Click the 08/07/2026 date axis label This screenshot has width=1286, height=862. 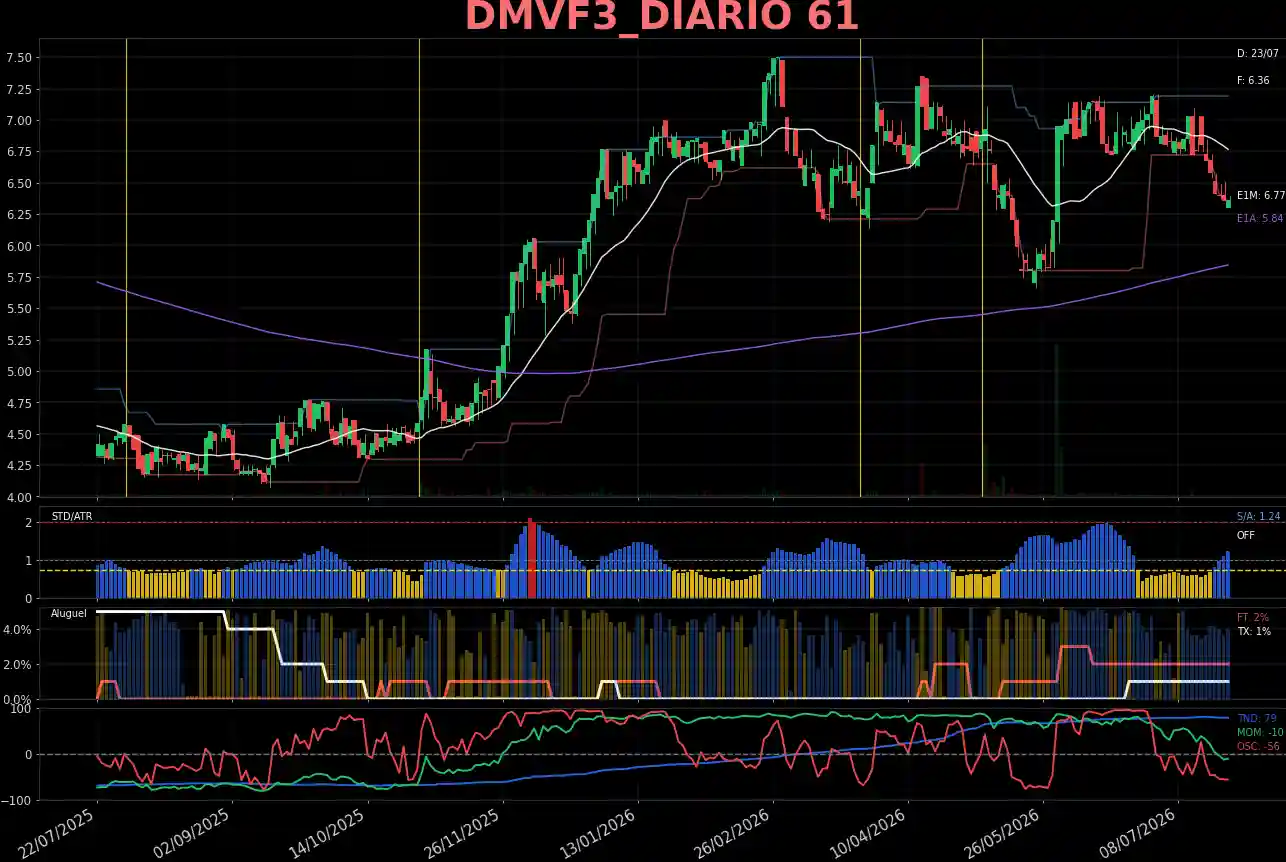point(1139,832)
